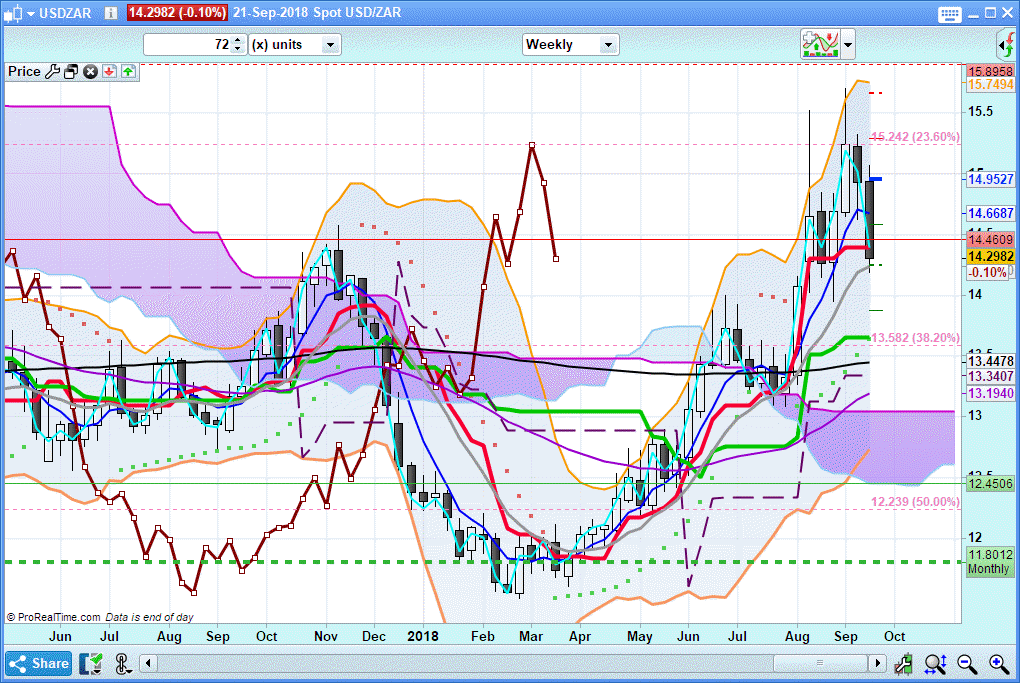The height and width of the screenshot is (683, 1020).
Task: Add an indicator via the indicators icon
Action: pos(820,44)
